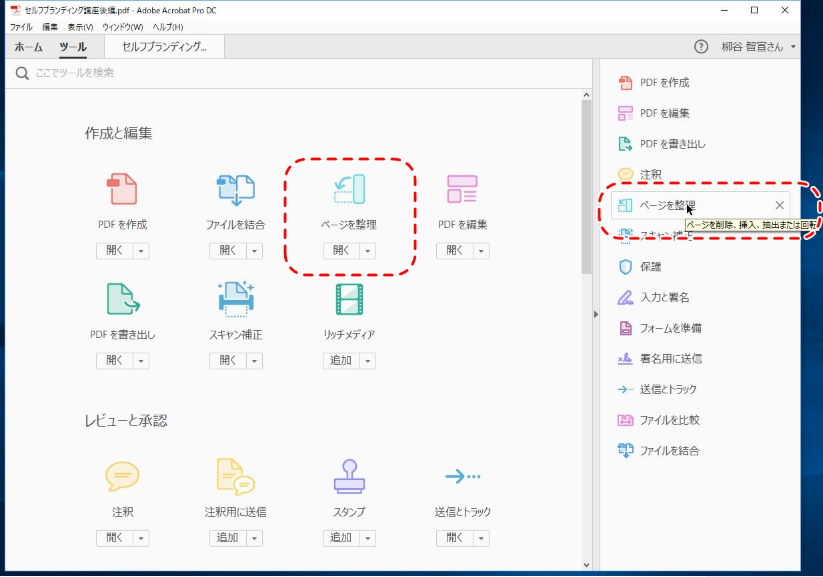Image resolution: width=823 pixels, height=577 pixels.
Task: Select フォームを準備 in right sidebar
Action: pos(660,328)
